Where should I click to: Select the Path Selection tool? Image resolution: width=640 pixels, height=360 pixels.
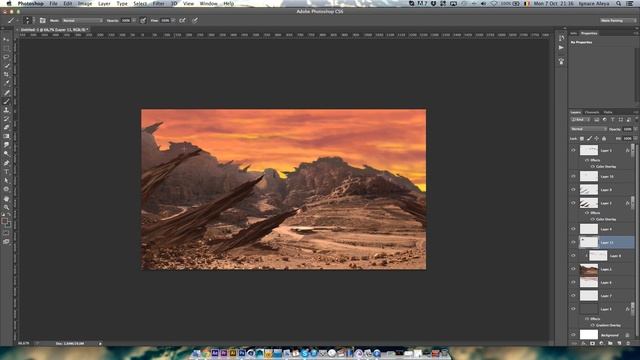6,180
